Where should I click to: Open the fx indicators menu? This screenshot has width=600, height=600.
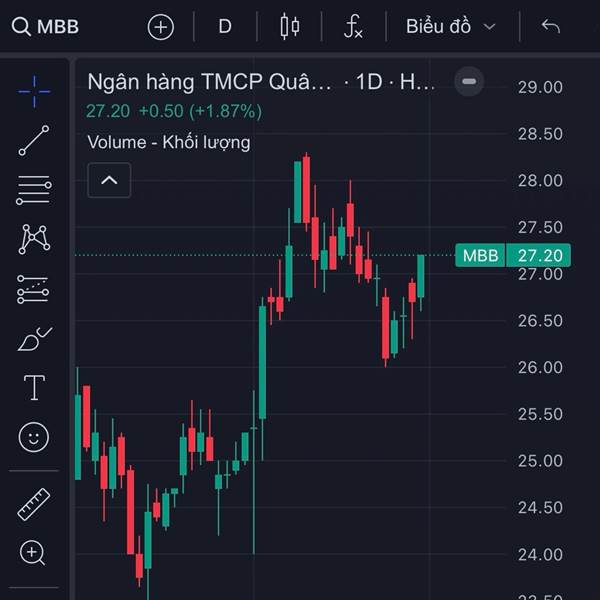click(353, 26)
